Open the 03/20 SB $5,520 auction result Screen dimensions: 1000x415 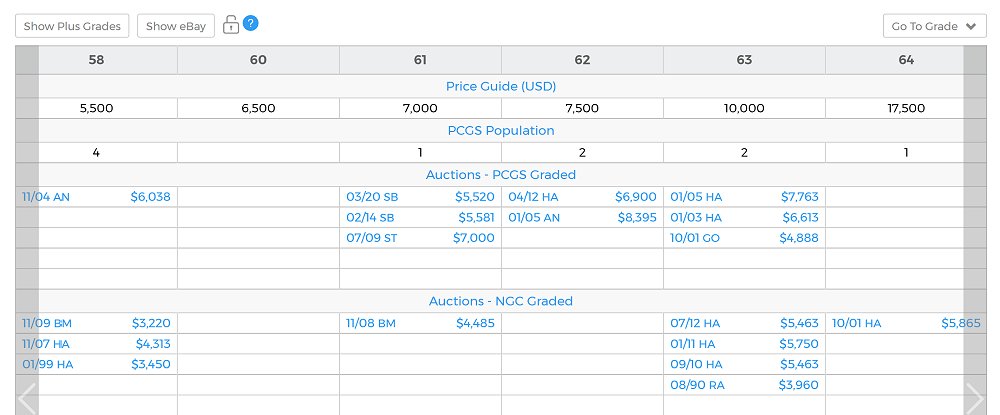click(420, 198)
